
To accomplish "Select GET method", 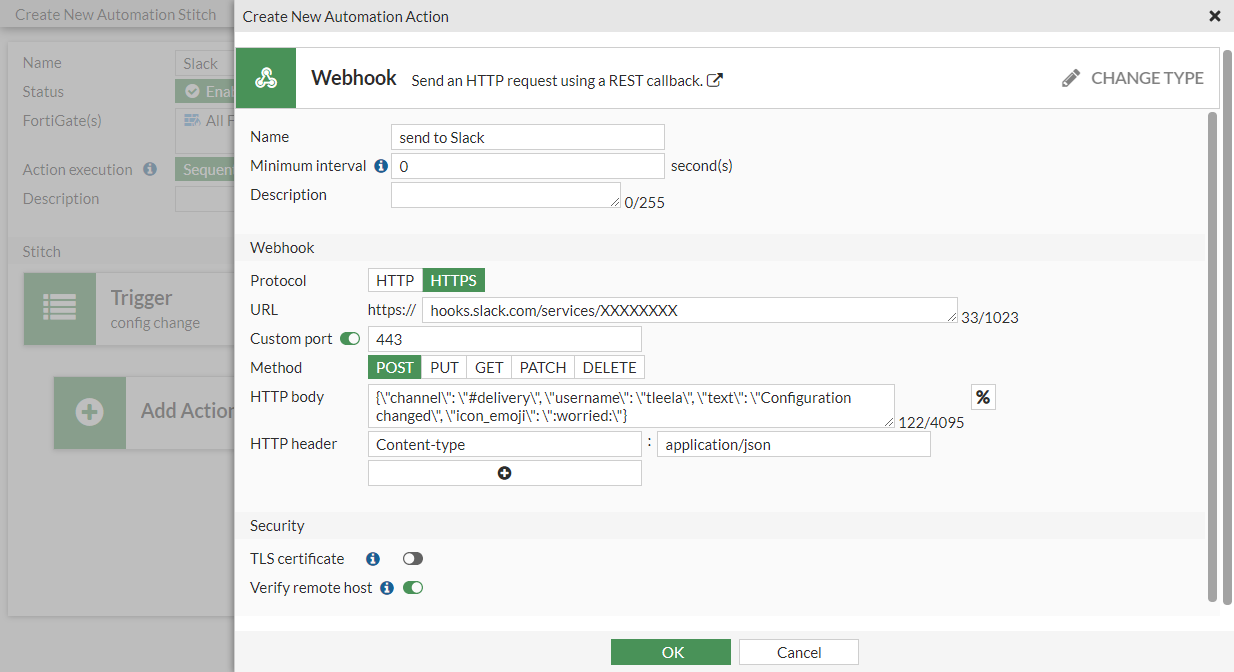I will pos(489,368).
